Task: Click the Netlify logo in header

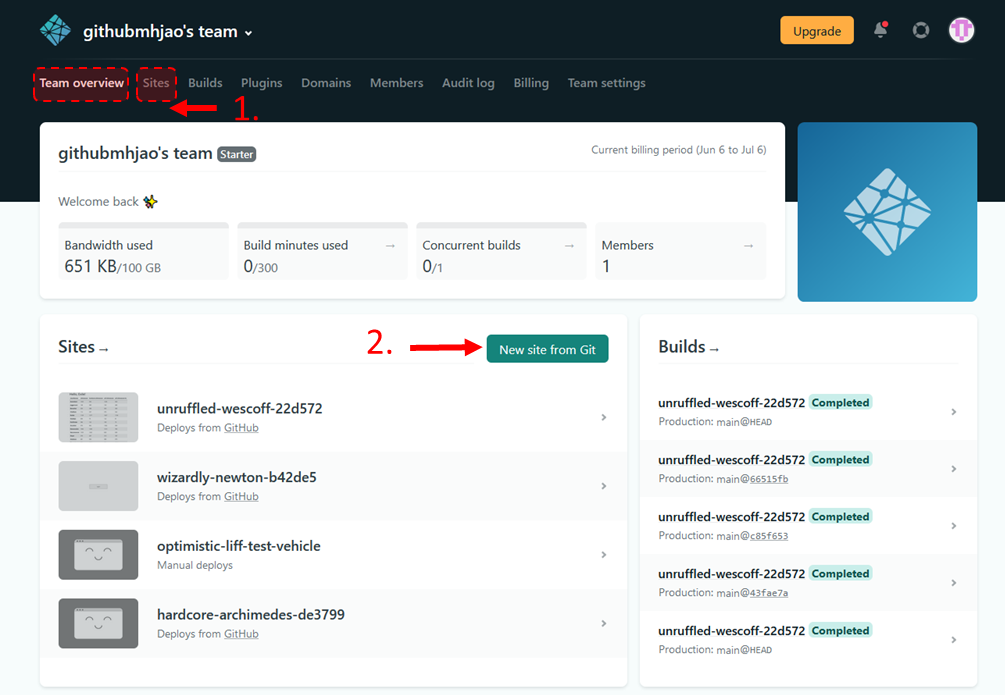Action: (x=55, y=30)
